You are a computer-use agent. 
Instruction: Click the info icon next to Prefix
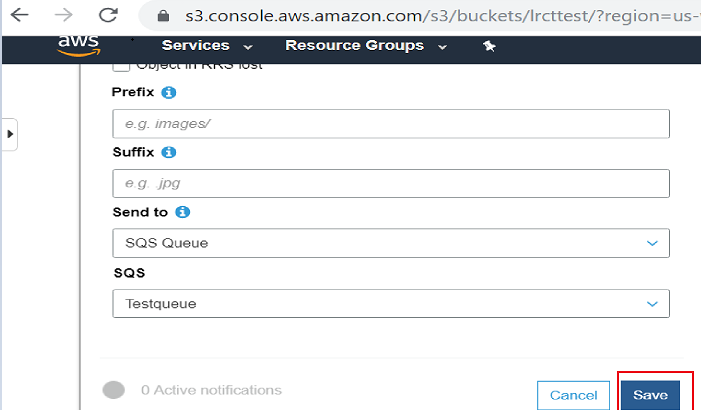(168, 93)
